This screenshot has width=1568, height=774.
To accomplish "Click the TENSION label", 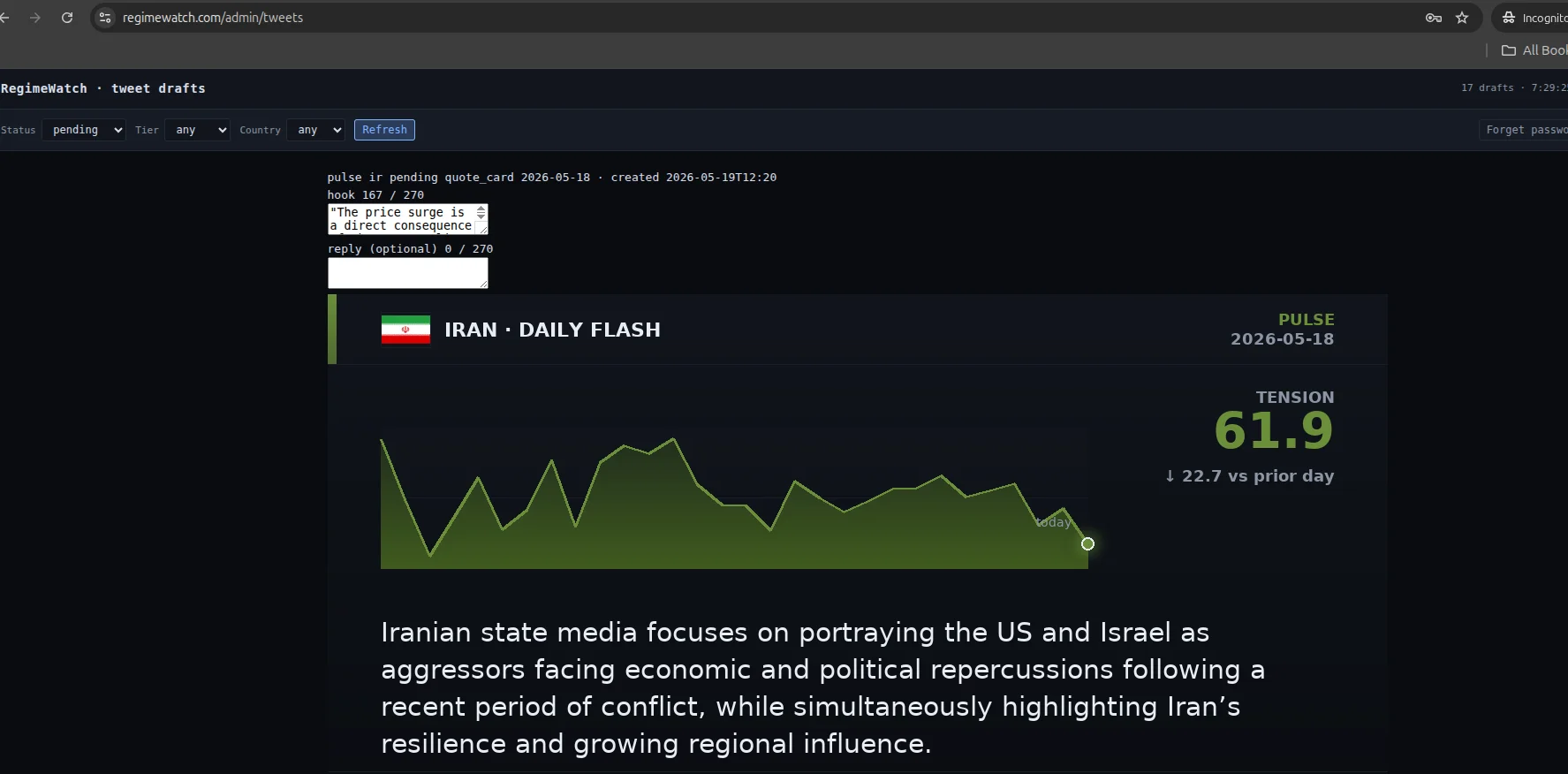I will point(1295,398).
